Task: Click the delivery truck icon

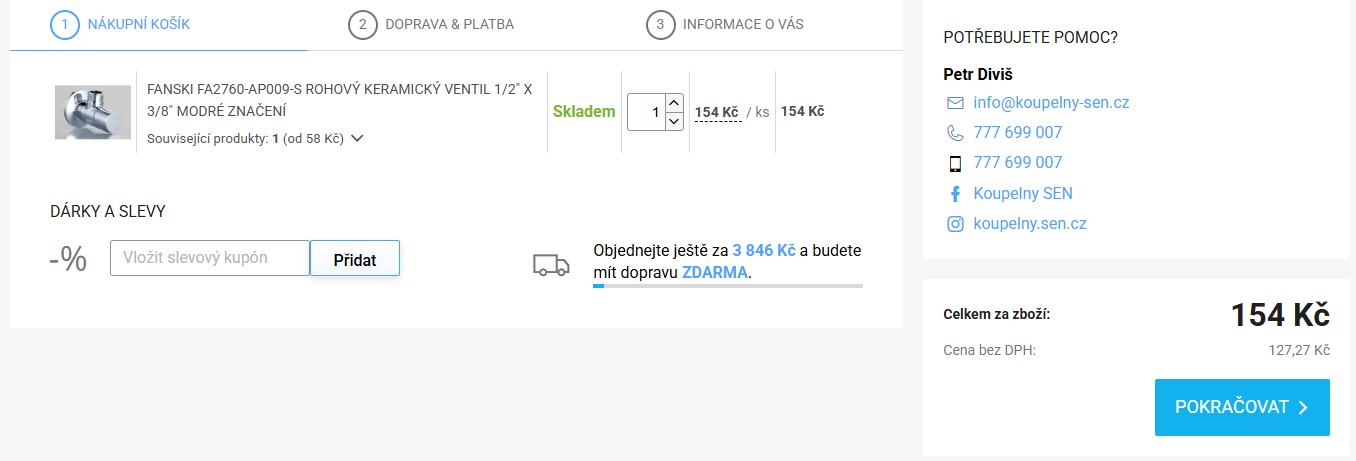Action: [551, 265]
